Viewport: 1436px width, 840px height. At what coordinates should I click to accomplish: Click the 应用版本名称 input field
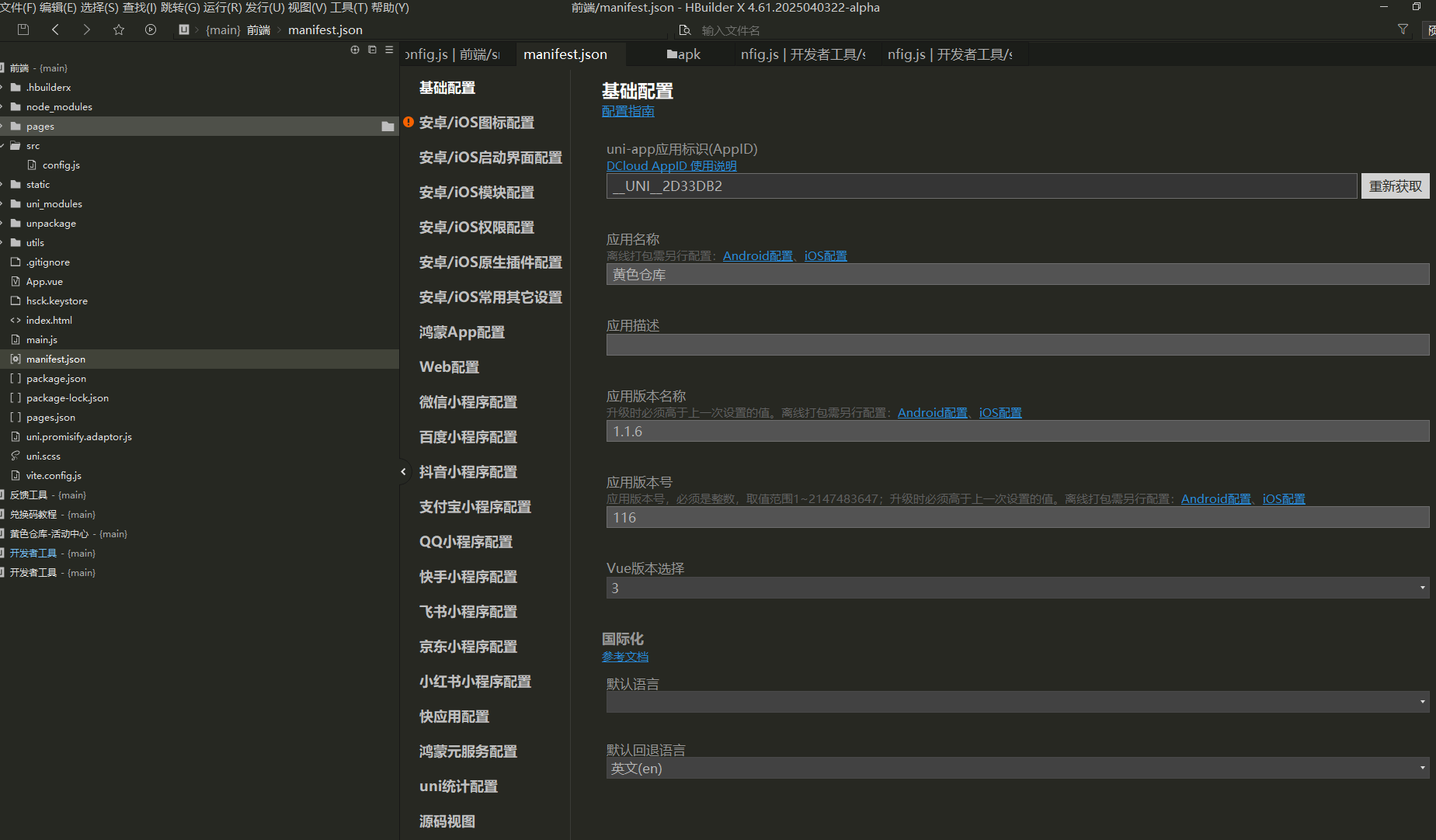[x=1017, y=432]
